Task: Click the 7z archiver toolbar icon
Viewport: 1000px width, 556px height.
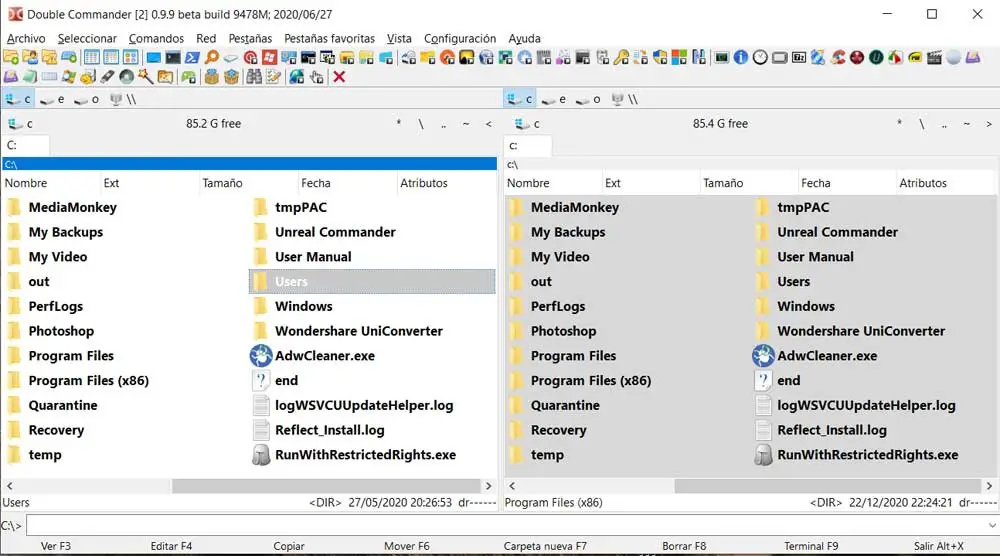Action: 798,57
